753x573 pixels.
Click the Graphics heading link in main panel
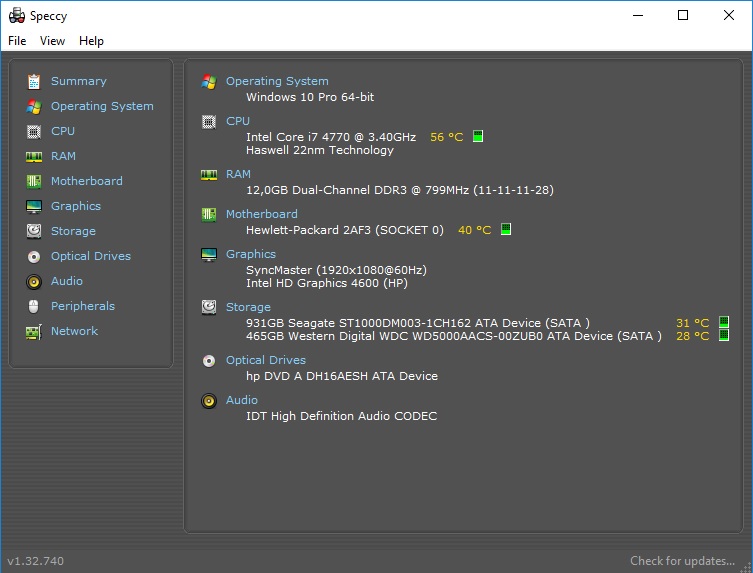[251, 254]
